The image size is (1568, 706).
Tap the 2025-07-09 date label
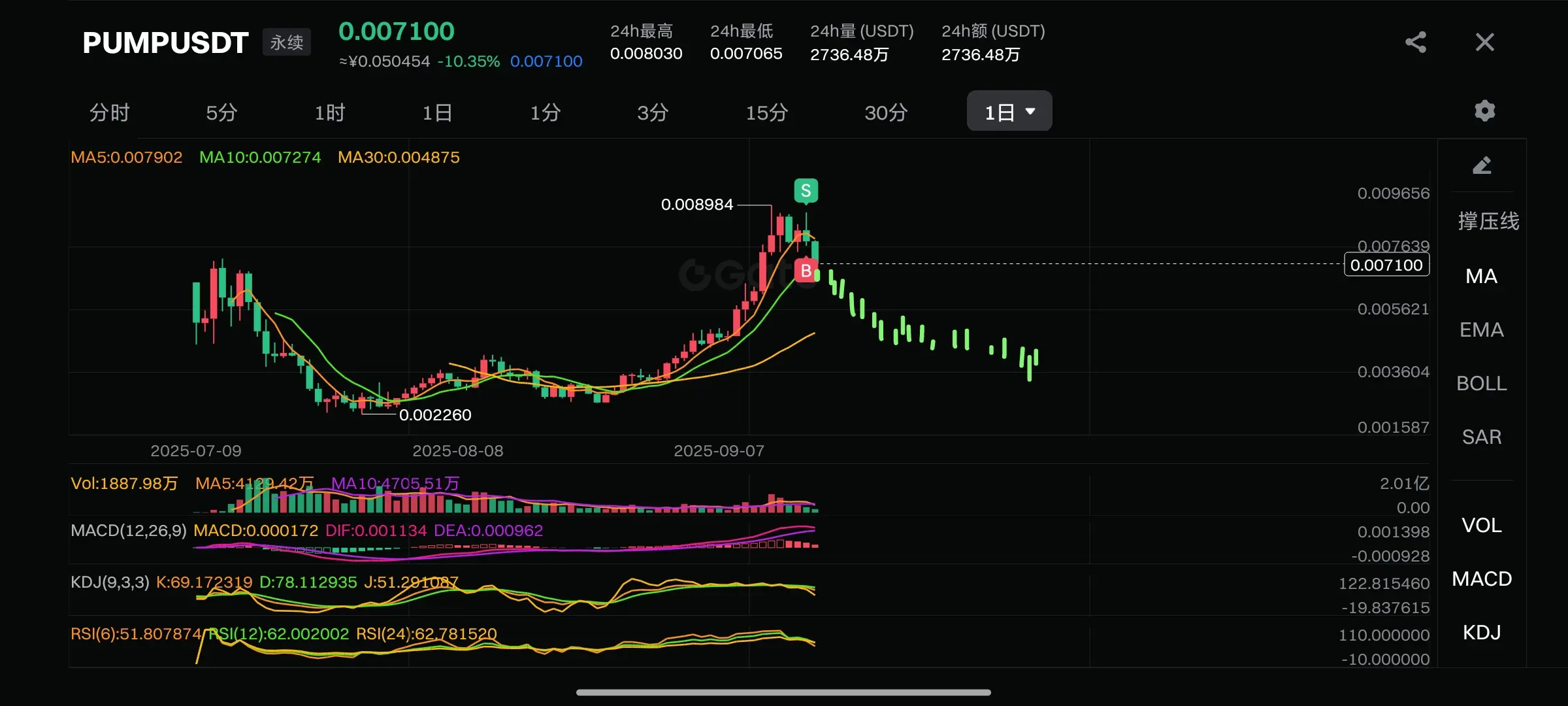tap(196, 451)
